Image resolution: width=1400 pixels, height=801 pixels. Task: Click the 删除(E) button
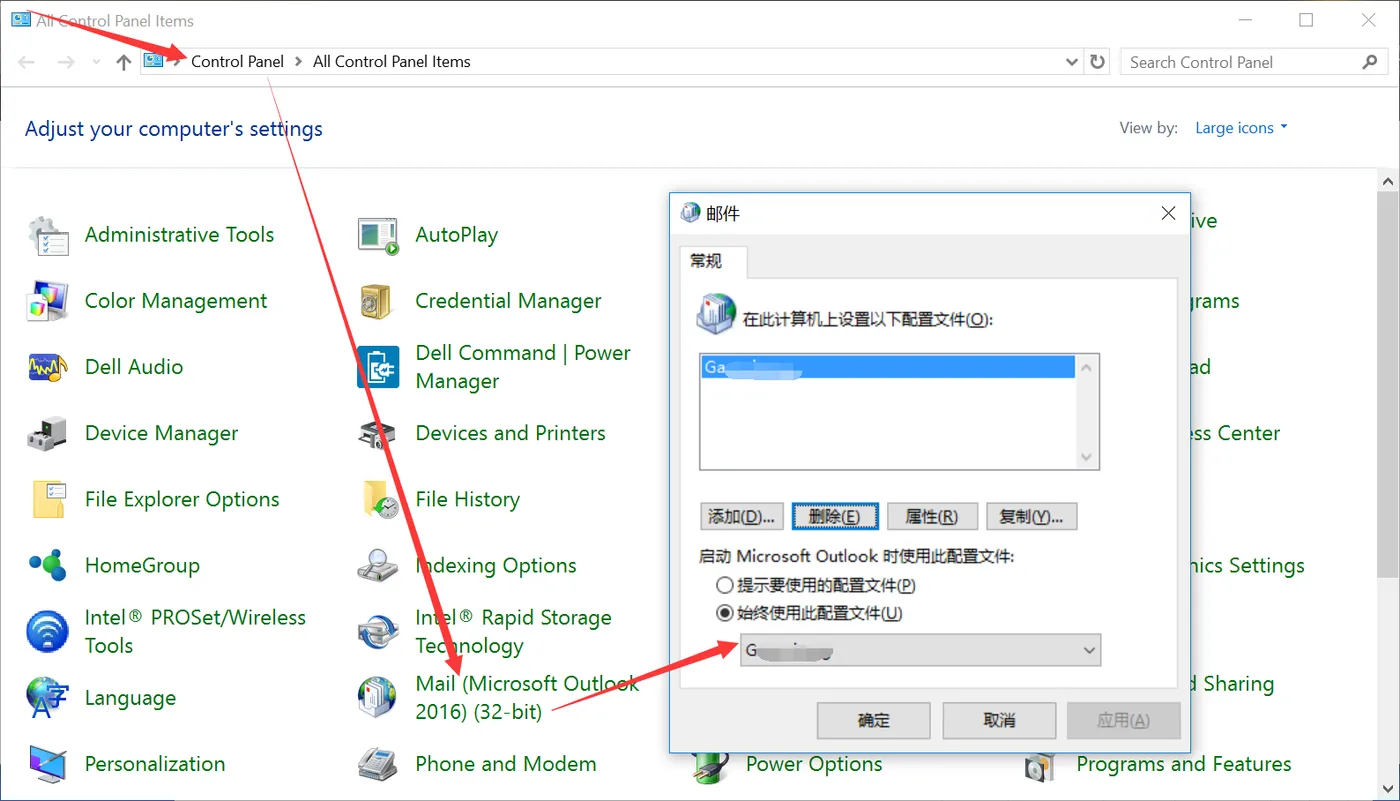(835, 517)
